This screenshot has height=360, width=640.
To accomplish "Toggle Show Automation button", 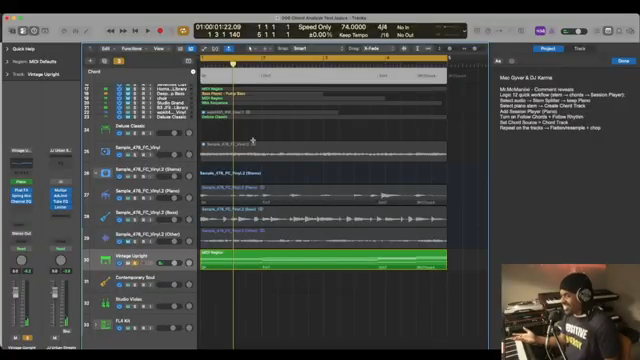I will [204, 49].
